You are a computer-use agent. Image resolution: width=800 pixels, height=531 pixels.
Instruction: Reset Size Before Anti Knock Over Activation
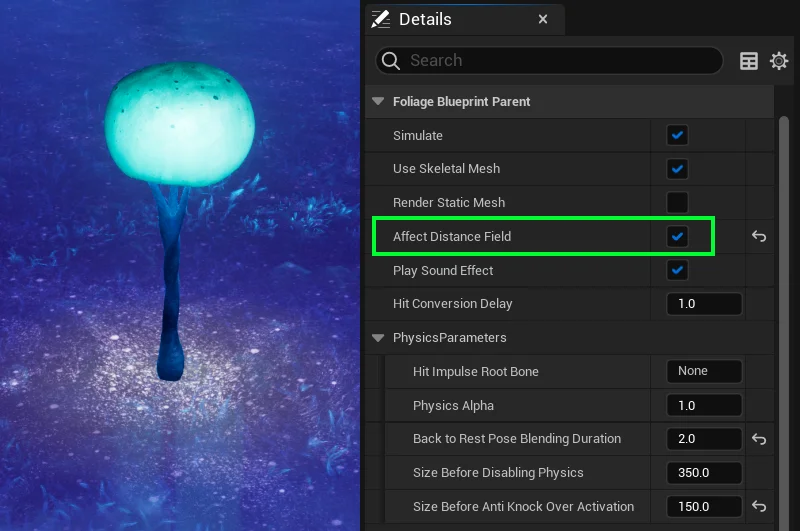click(759, 507)
